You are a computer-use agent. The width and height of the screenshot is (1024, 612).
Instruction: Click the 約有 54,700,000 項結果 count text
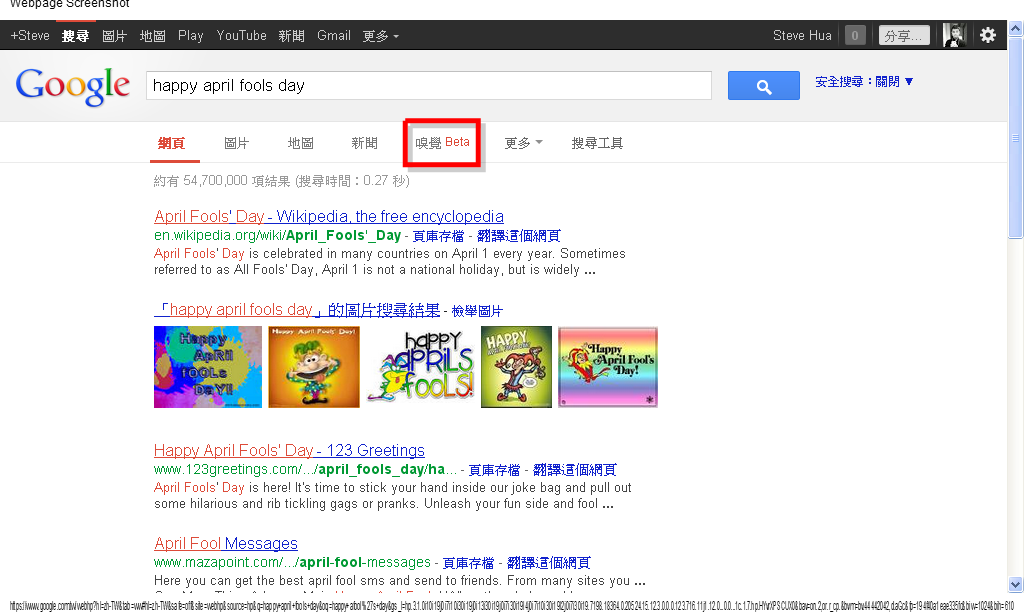(x=221, y=181)
